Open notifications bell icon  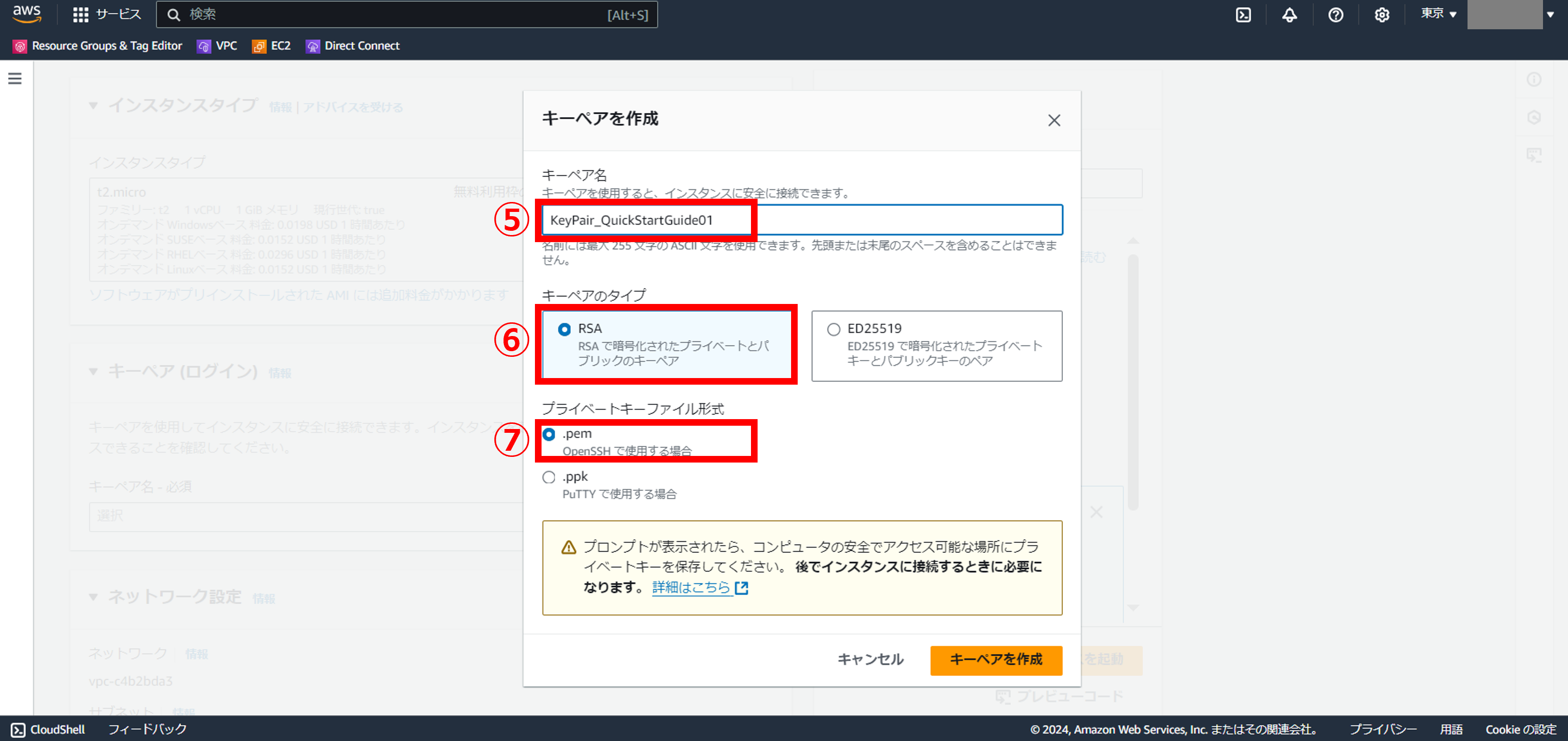coord(1289,15)
